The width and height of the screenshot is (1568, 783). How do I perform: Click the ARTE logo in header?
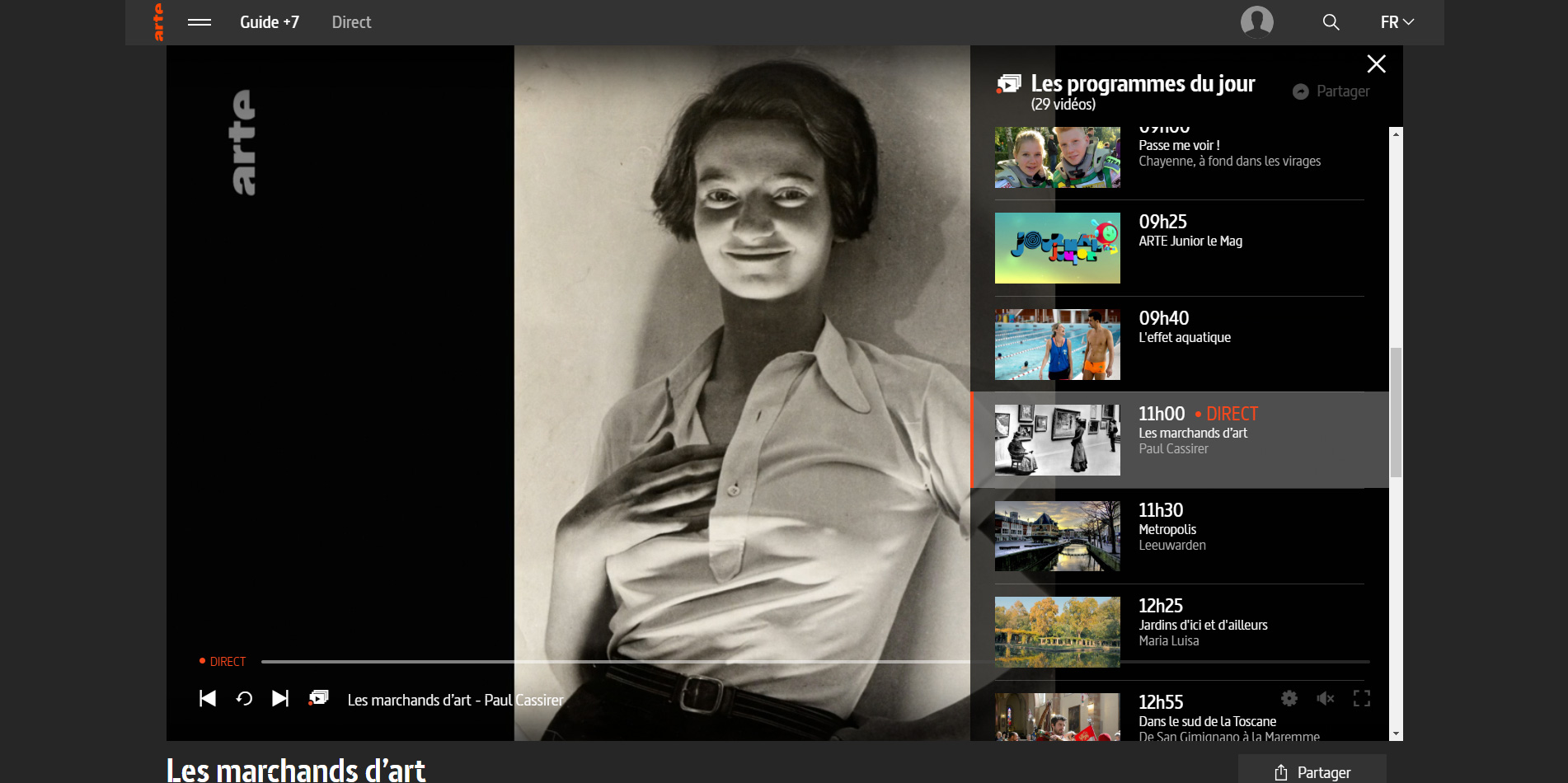pyautogui.click(x=158, y=22)
